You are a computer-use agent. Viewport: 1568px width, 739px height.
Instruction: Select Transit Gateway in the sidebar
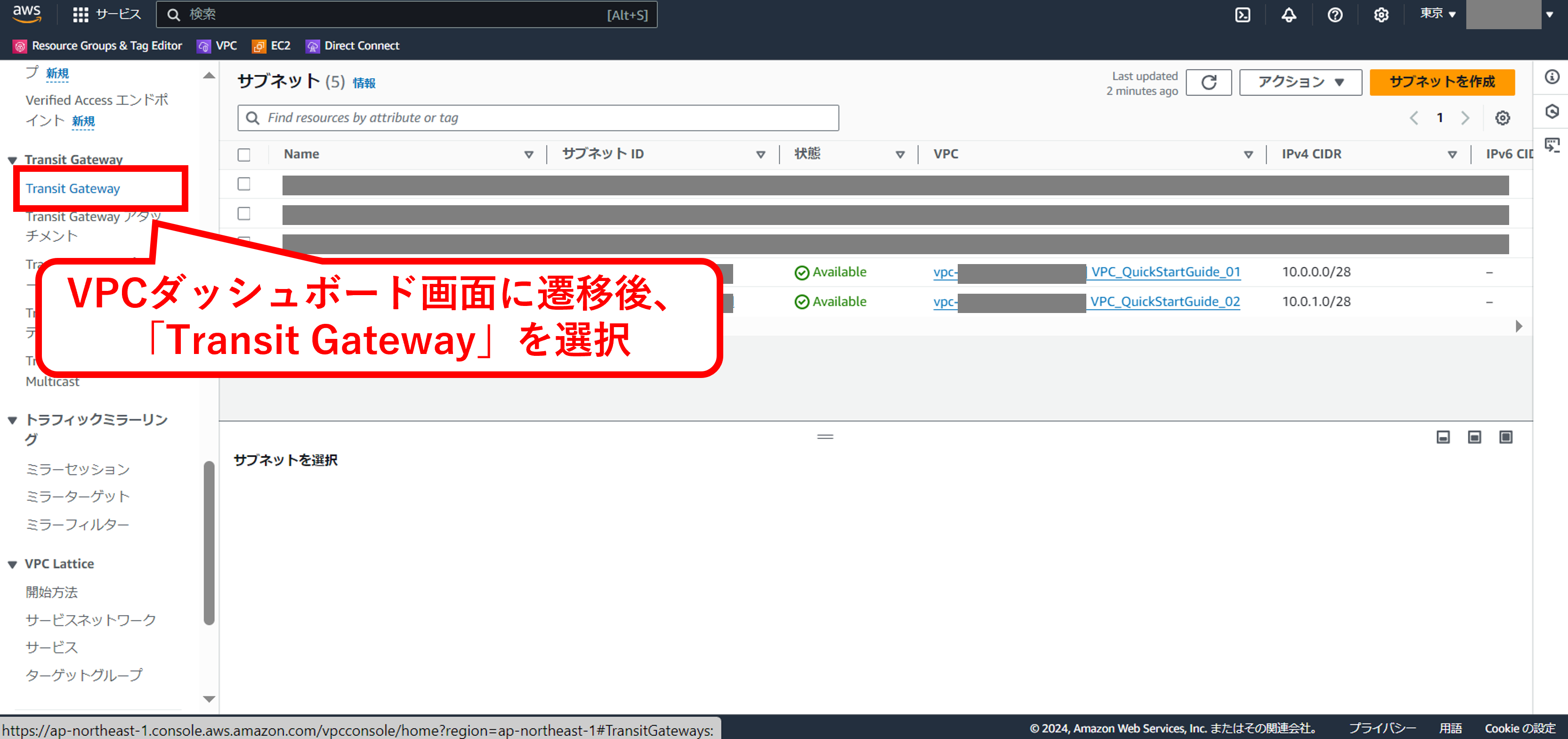(73, 189)
